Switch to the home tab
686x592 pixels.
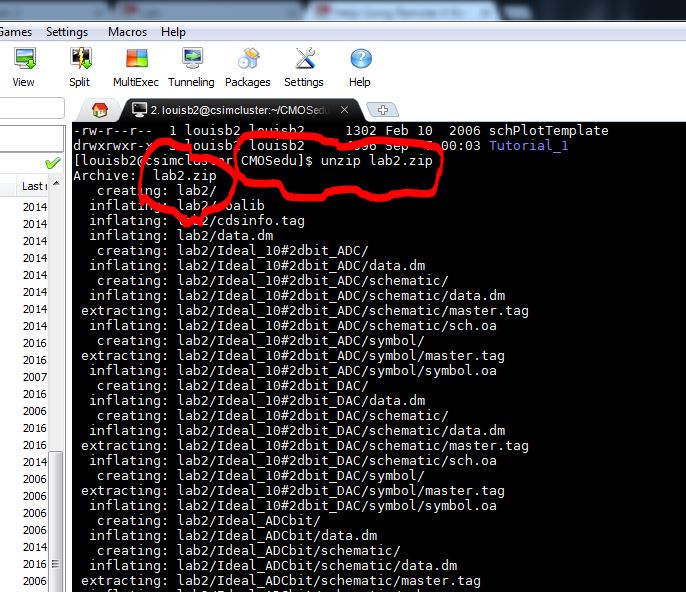coord(100,110)
